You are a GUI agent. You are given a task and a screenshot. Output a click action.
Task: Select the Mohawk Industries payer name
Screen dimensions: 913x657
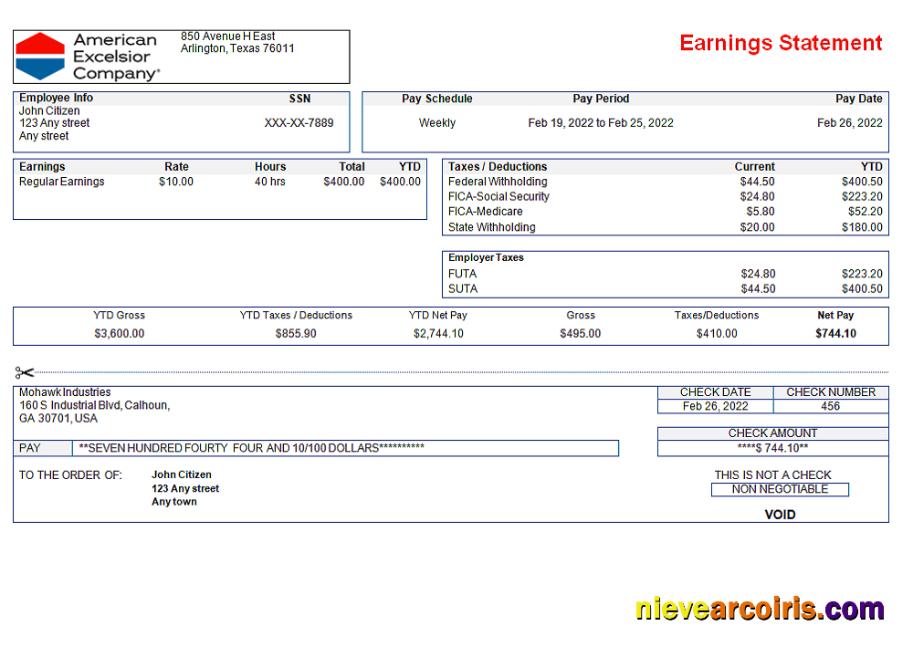65,392
